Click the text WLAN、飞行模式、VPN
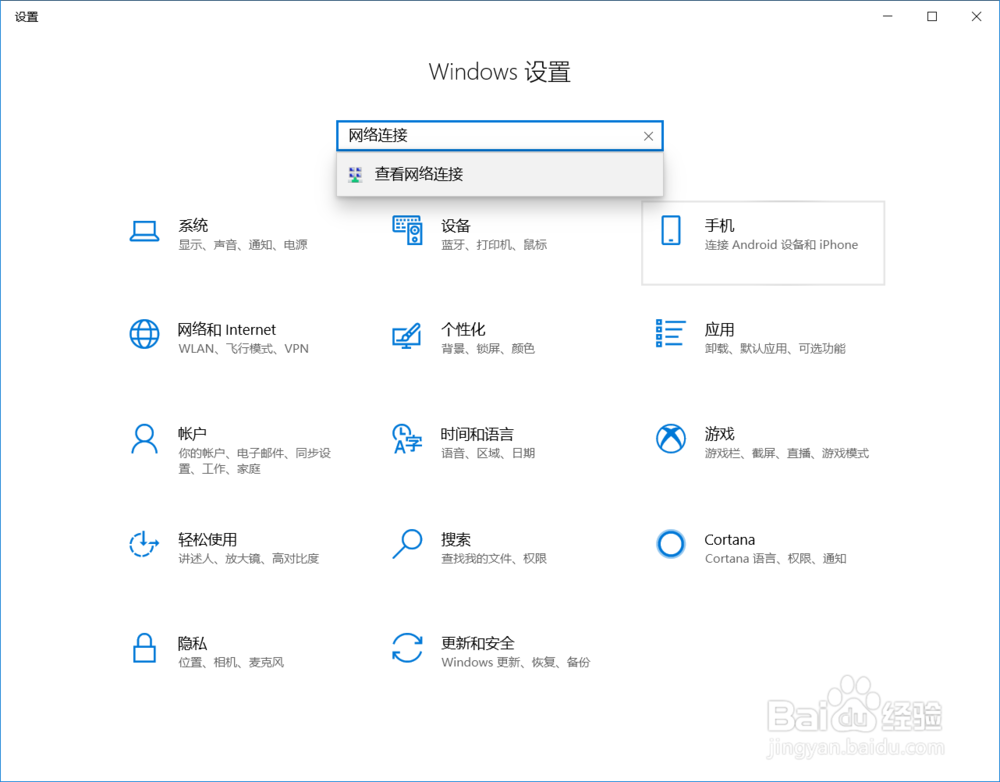The width and height of the screenshot is (1000, 782). click(x=244, y=349)
